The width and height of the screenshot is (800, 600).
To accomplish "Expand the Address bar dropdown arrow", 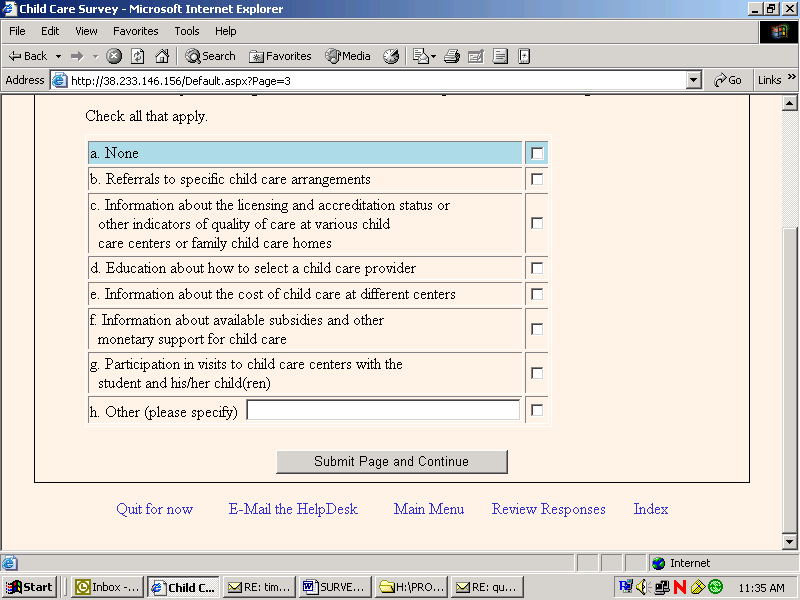I will click(693, 80).
